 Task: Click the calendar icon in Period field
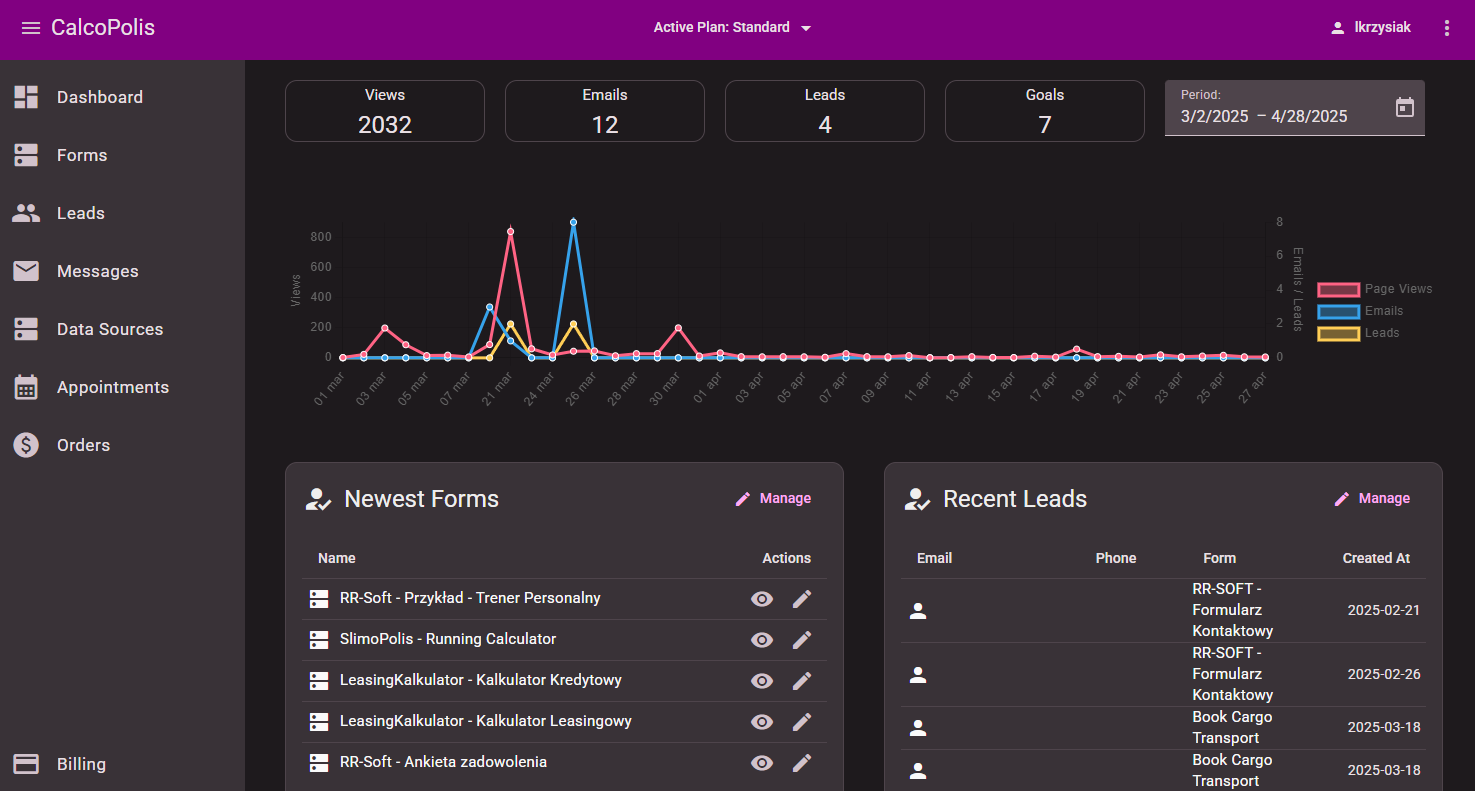pyautogui.click(x=1404, y=107)
